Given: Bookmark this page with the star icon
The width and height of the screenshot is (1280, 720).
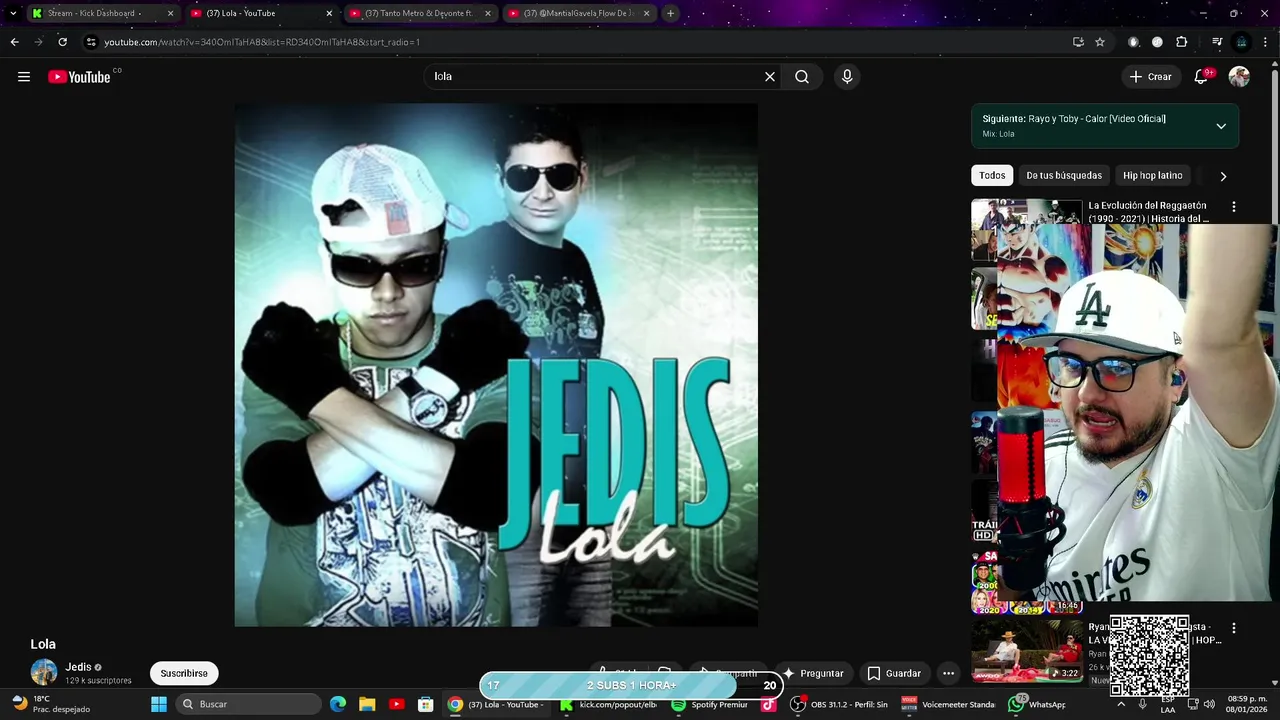Looking at the screenshot, I should point(1100,42).
